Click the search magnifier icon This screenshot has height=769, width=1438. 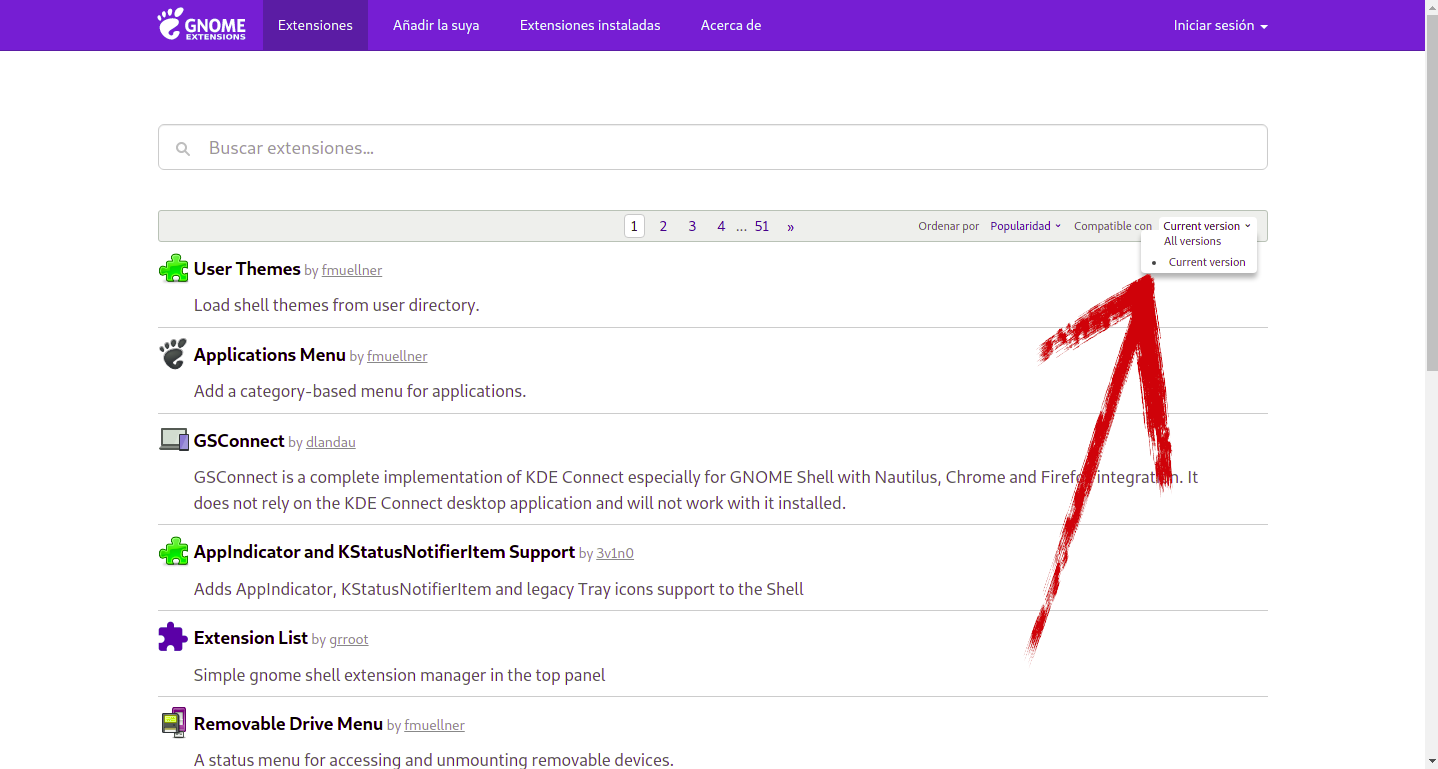coord(183,149)
